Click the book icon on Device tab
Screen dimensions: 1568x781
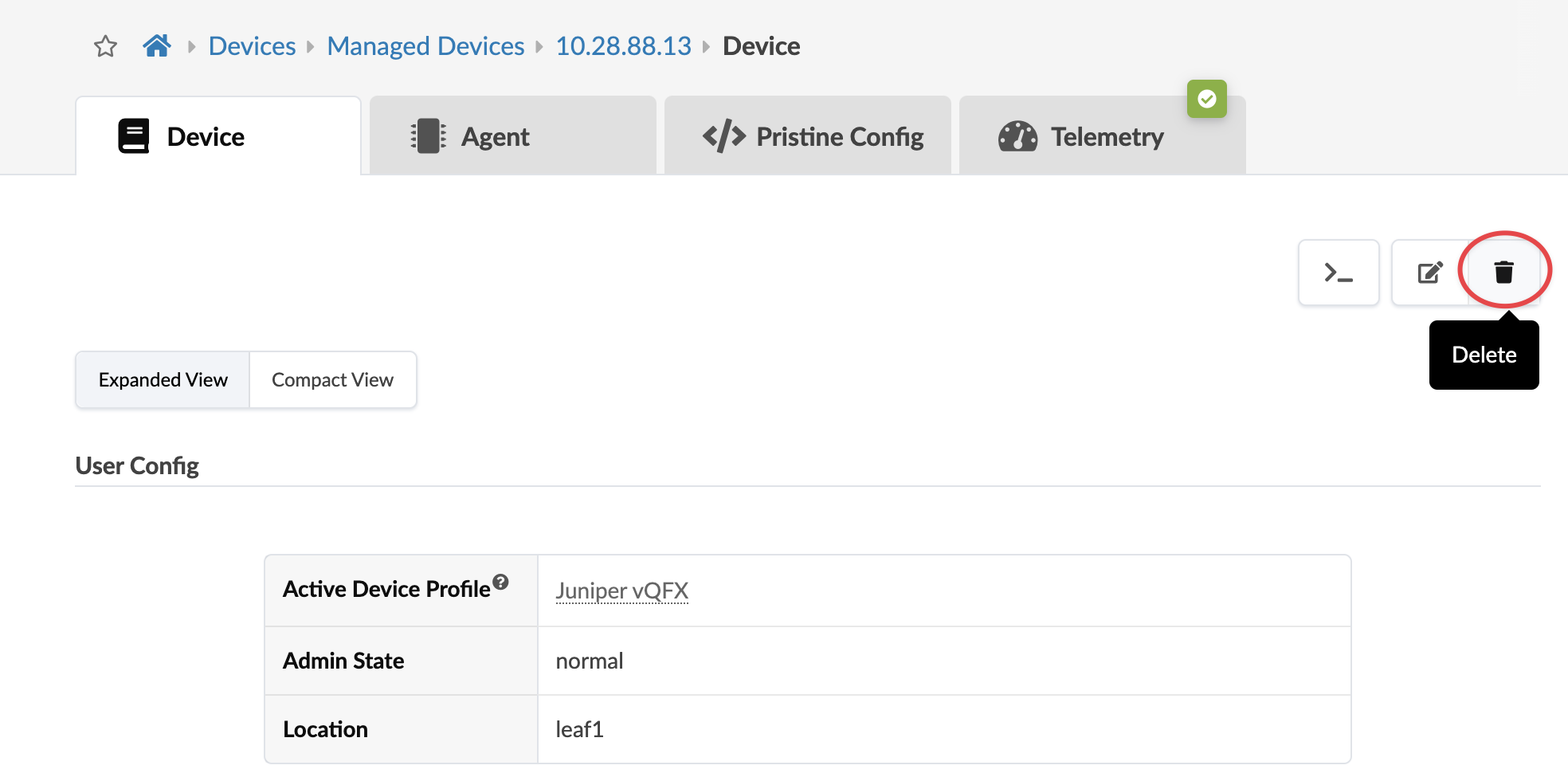134,136
